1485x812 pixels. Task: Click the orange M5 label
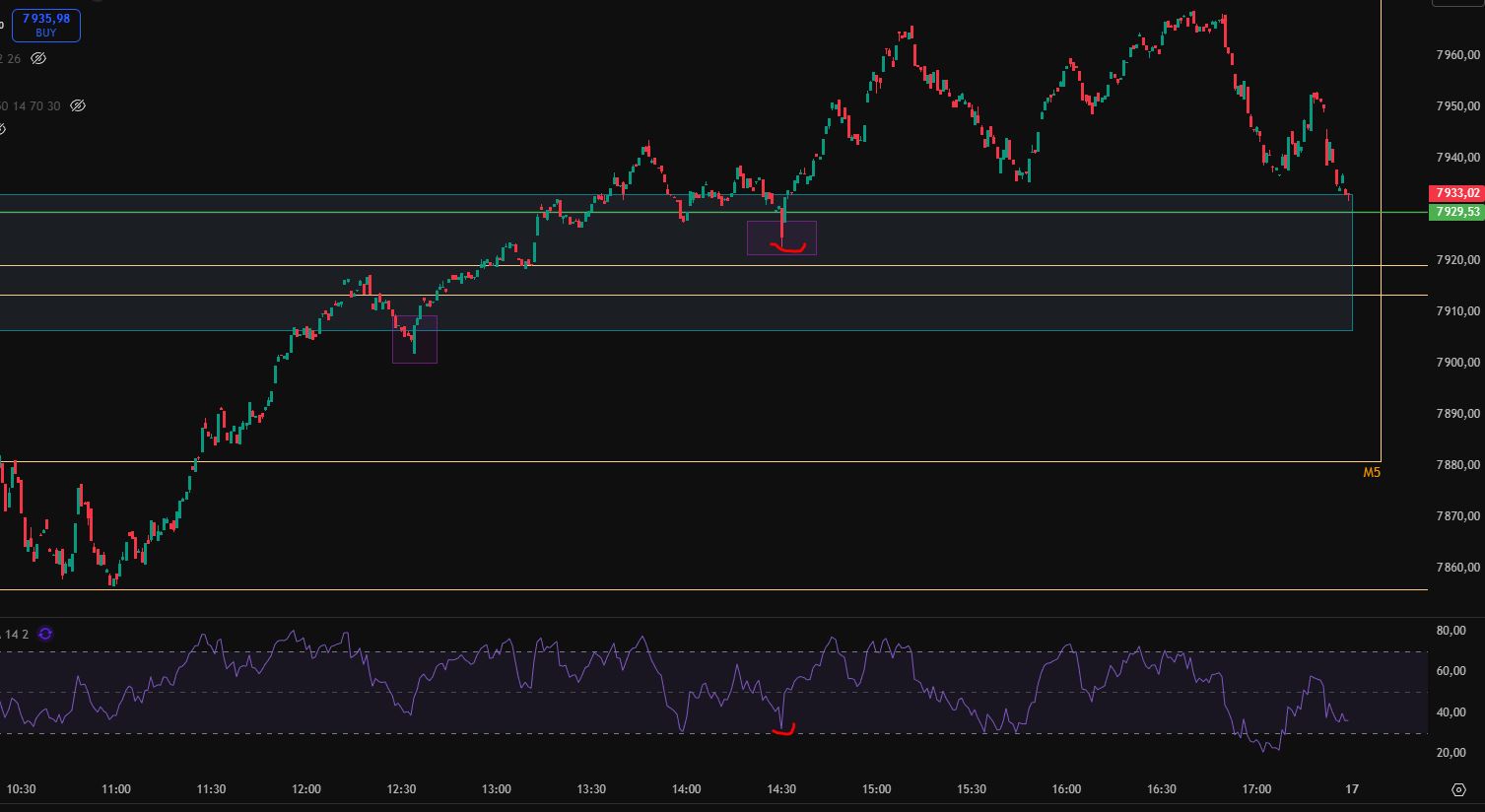(1372, 473)
